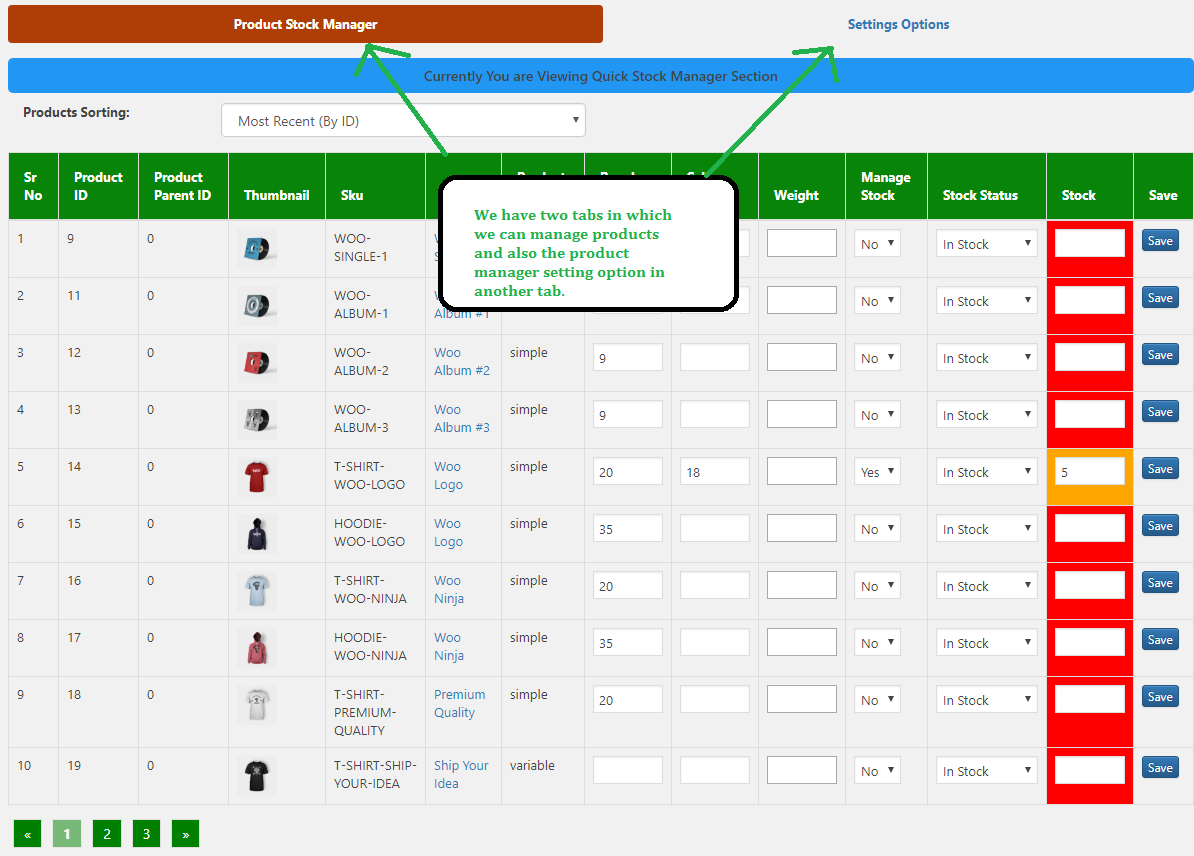
Task: Go to page 2 of products
Action: [x=106, y=833]
